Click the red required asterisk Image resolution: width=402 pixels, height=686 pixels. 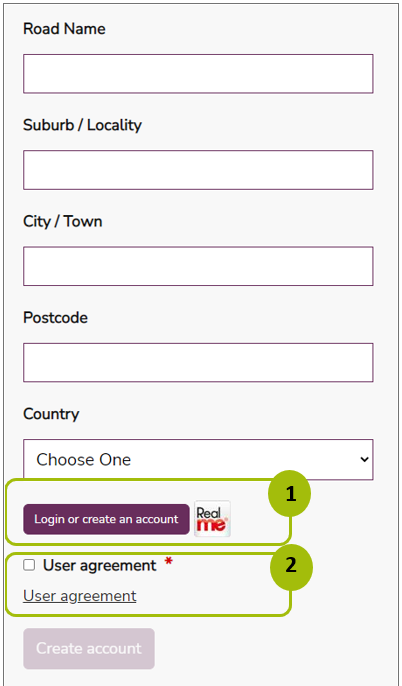(168, 564)
